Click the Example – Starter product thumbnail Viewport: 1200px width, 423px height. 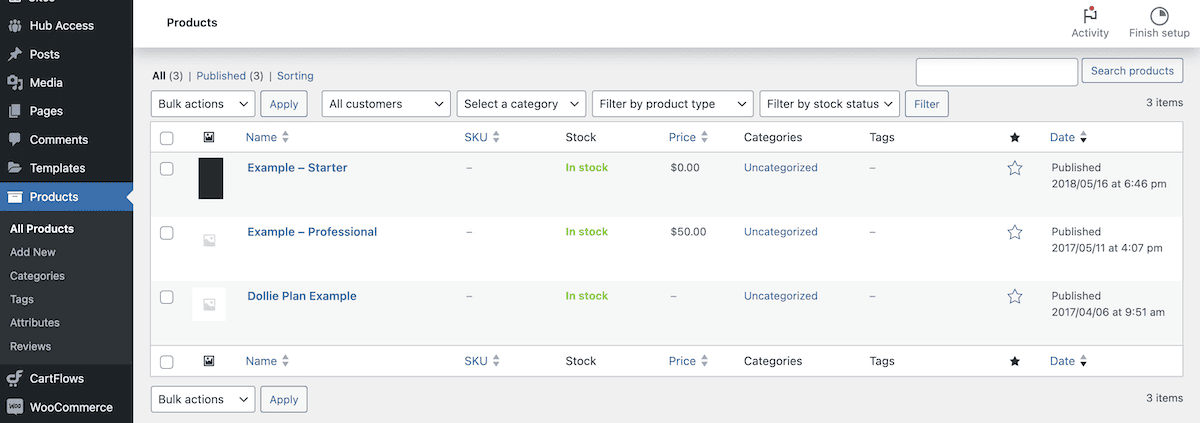(x=210, y=178)
